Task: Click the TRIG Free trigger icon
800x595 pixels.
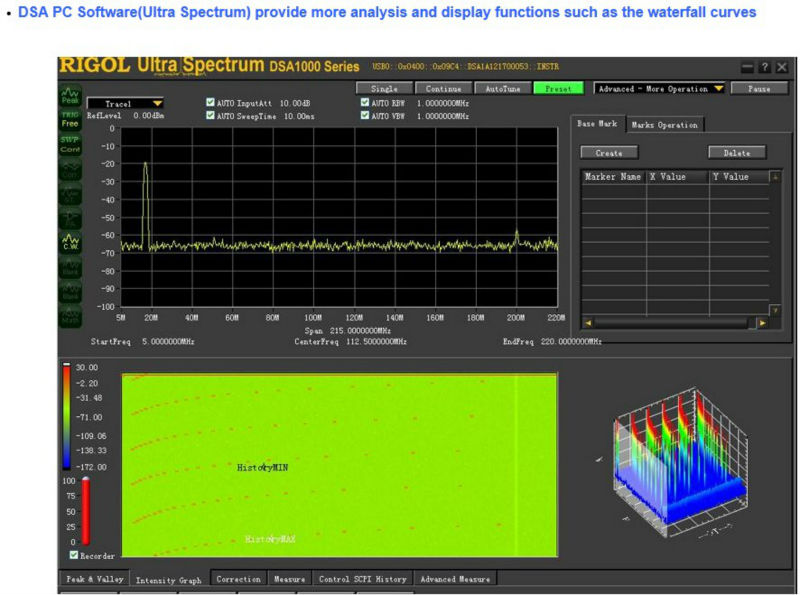Action: 70,119
